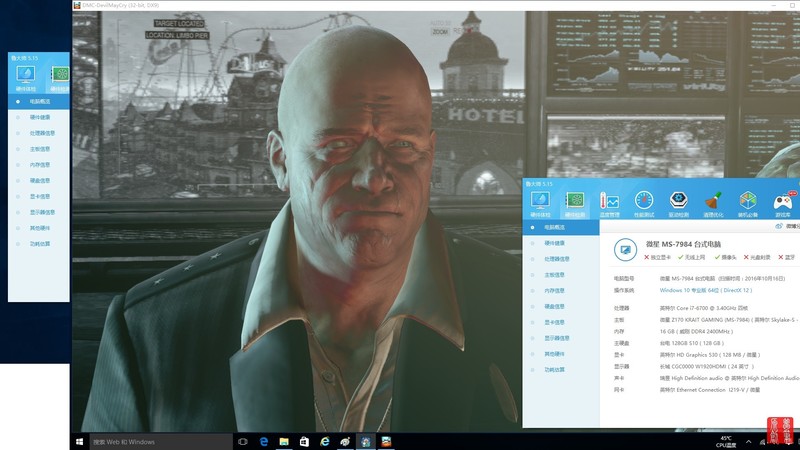This screenshot has width=800, height=450.
Task: Open File Explorer from the taskbar
Action: point(284,442)
